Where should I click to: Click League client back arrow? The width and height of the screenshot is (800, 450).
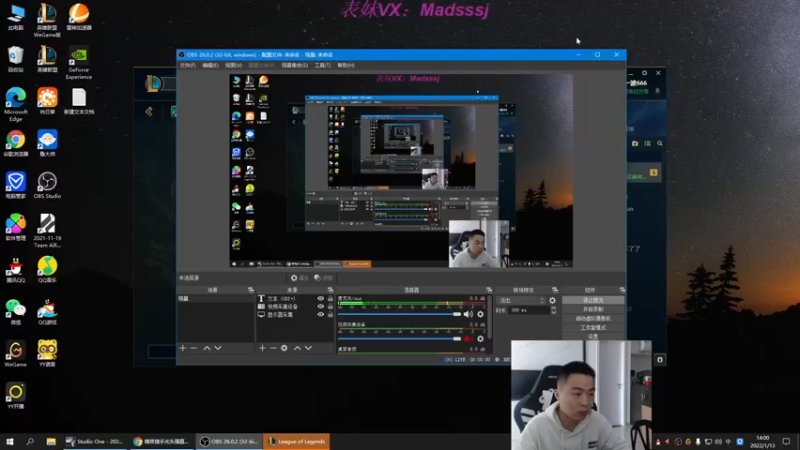point(149,111)
